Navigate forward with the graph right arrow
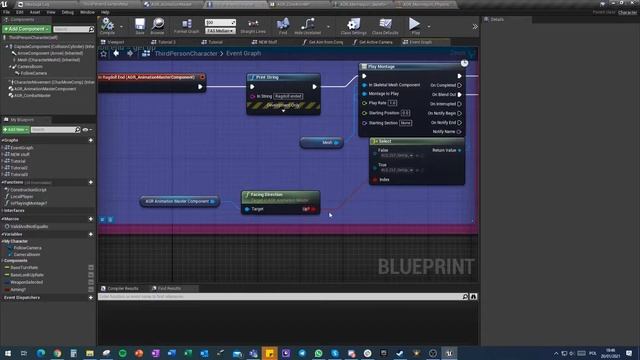The width and height of the screenshot is (640, 360). click(x=130, y=53)
